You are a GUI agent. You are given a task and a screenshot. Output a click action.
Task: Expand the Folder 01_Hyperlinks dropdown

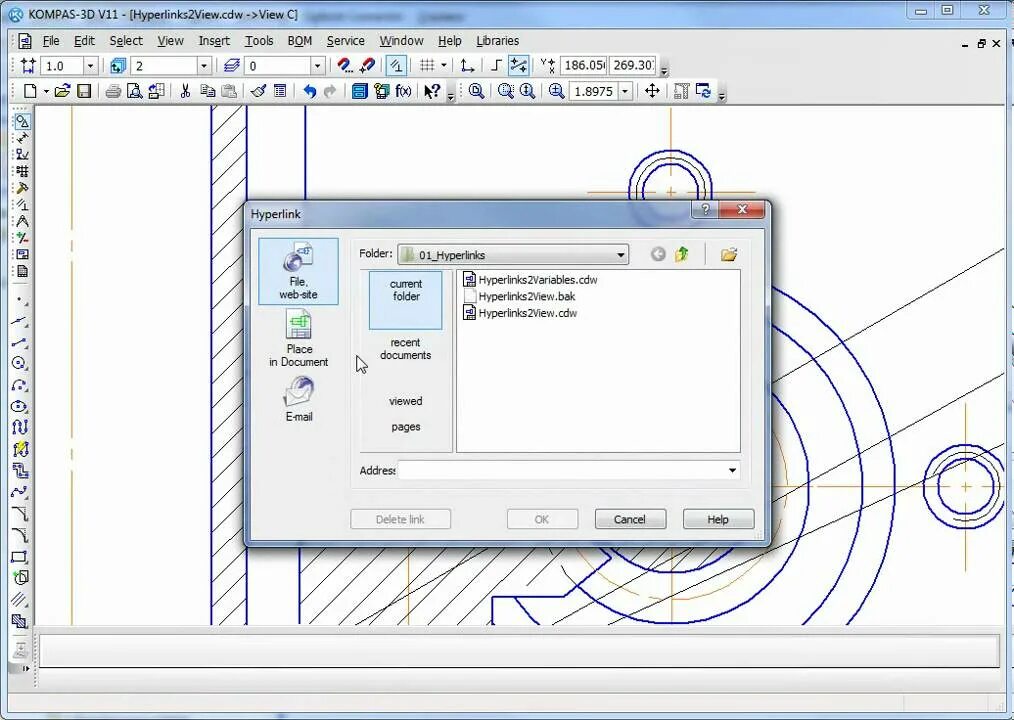620,255
